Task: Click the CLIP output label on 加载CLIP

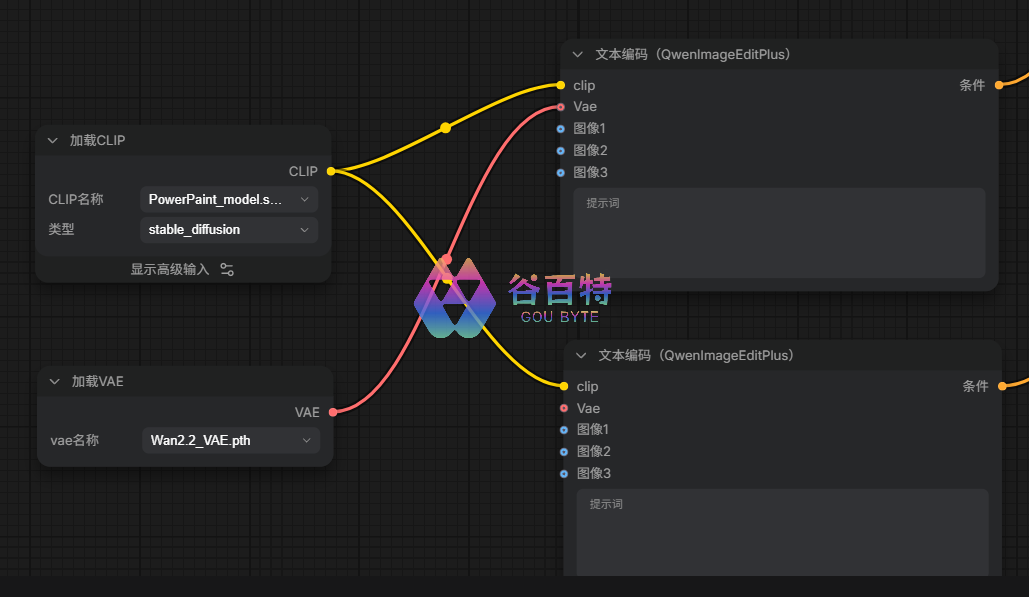Action: coord(303,171)
